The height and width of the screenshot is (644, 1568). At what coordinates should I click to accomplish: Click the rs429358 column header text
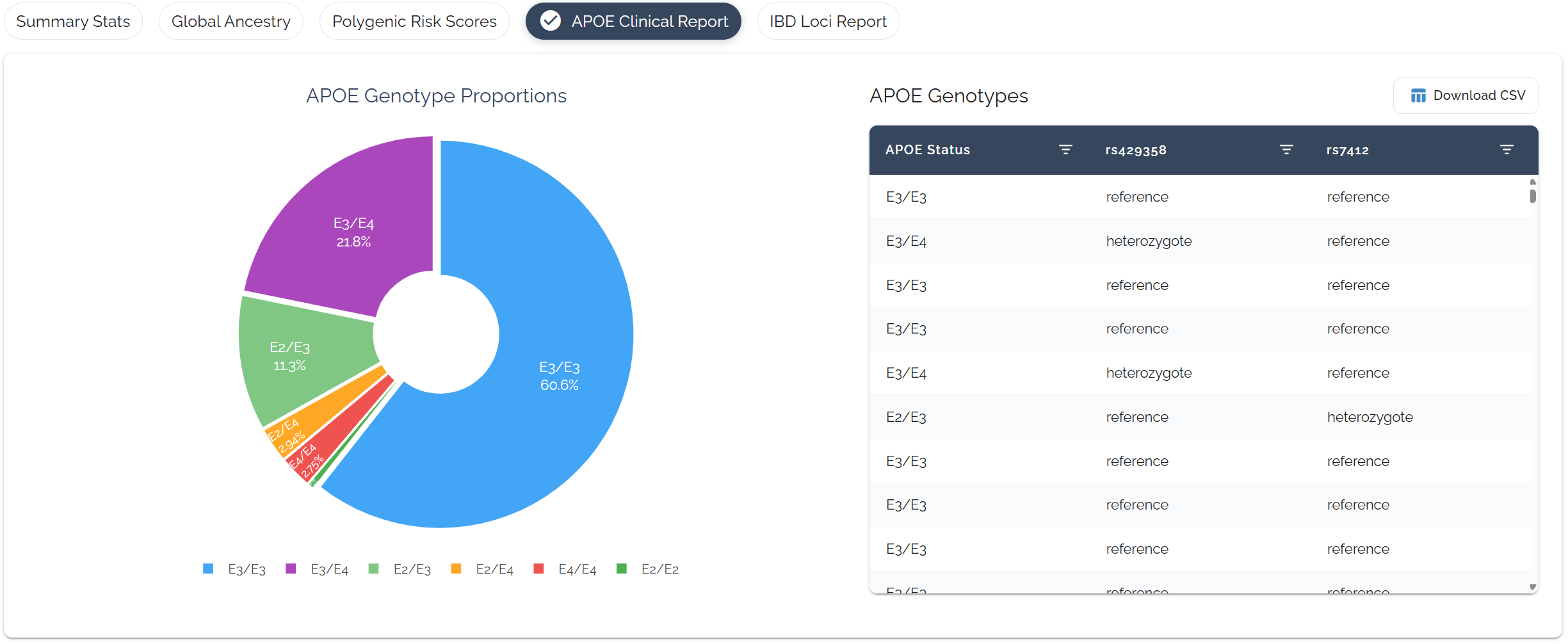(1136, 150)
